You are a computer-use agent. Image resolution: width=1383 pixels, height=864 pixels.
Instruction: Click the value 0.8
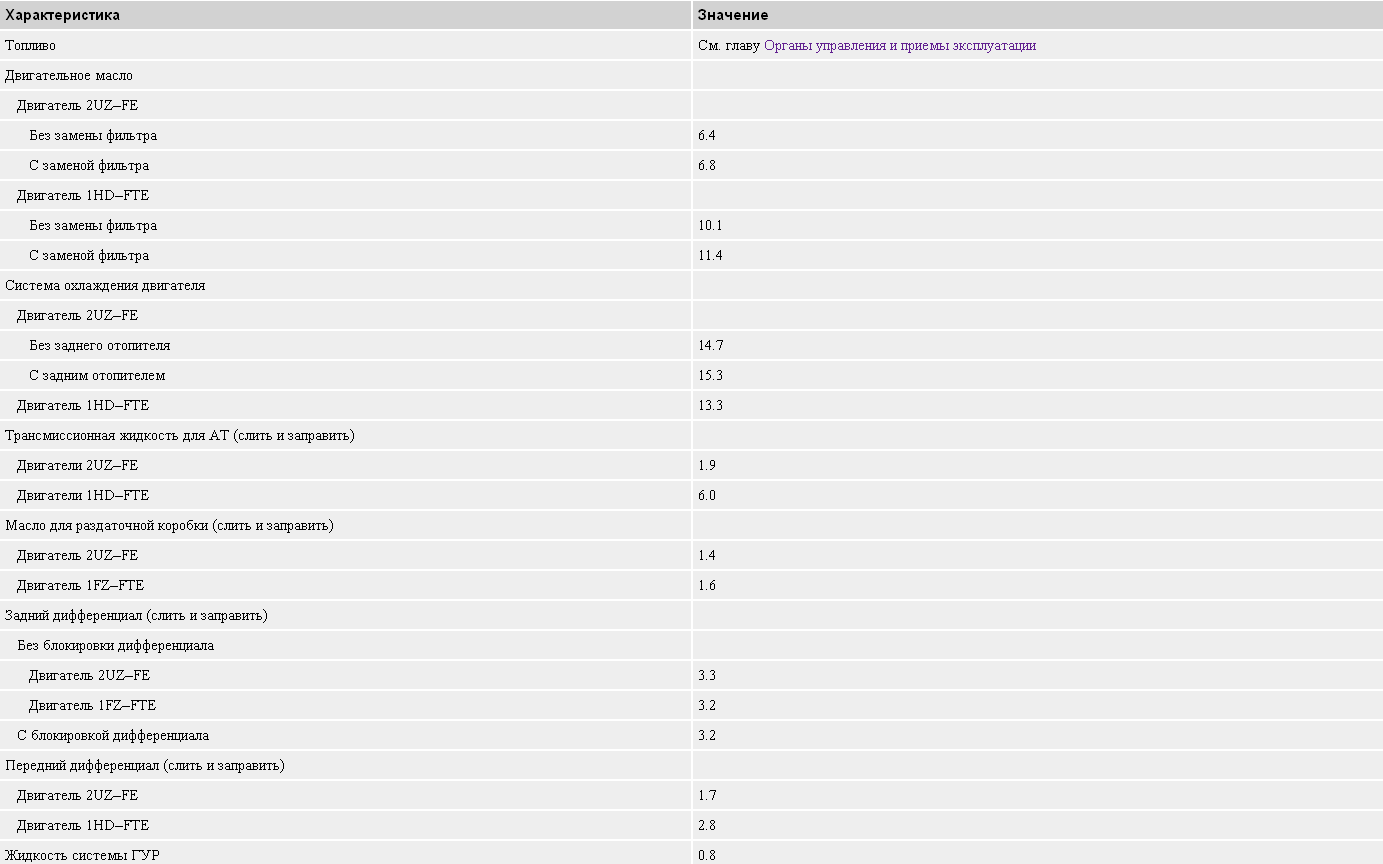(x=707, y=855)
